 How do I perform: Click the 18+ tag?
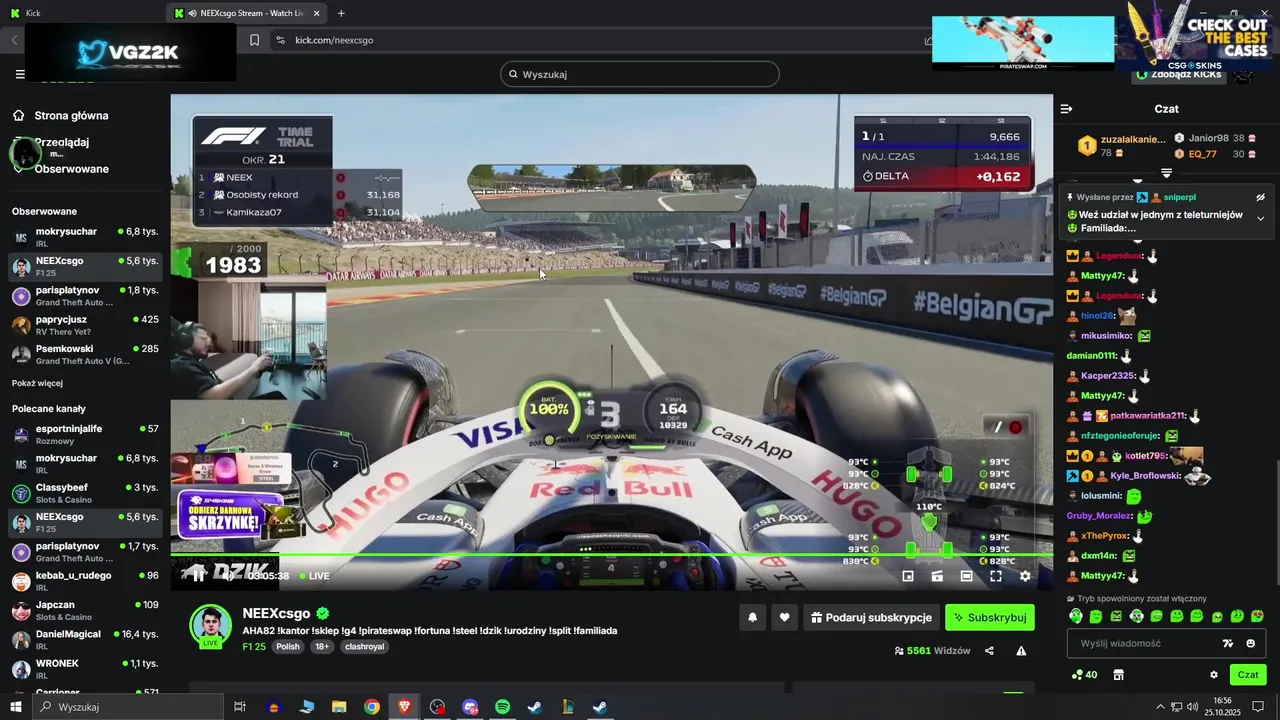[x=322, y=647]
